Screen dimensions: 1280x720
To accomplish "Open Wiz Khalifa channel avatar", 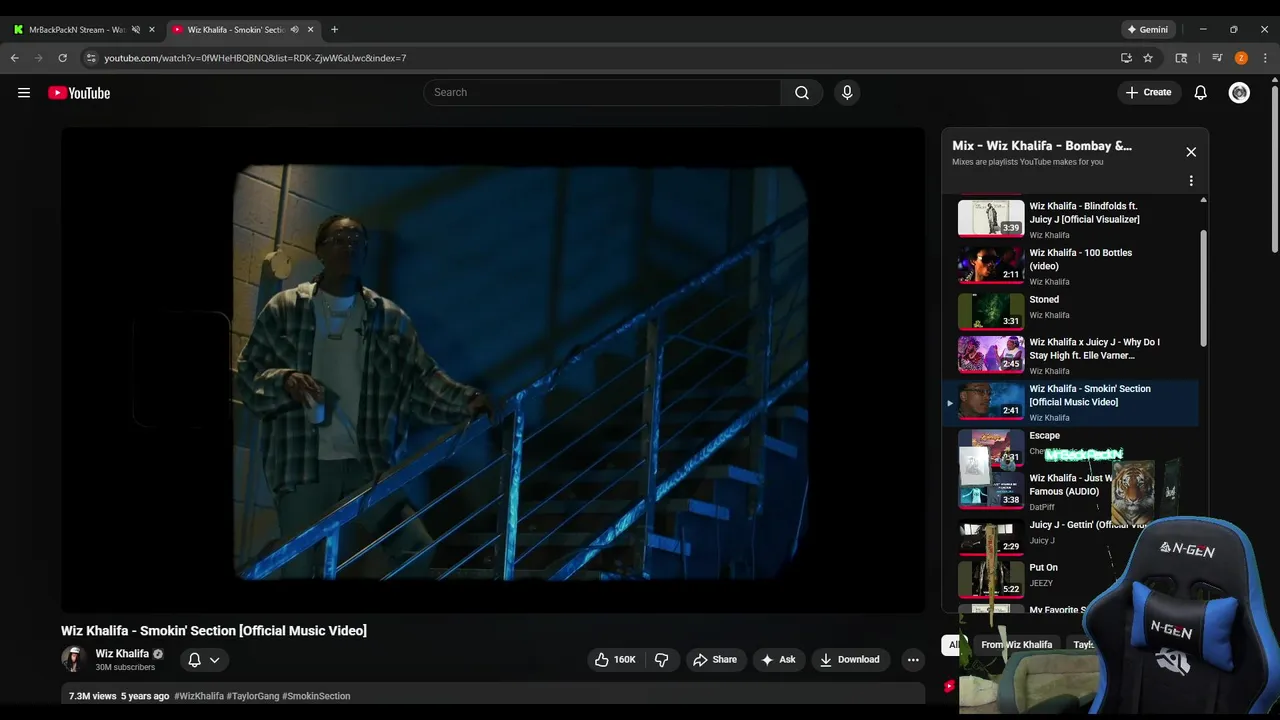I will [x=74, y=659].
